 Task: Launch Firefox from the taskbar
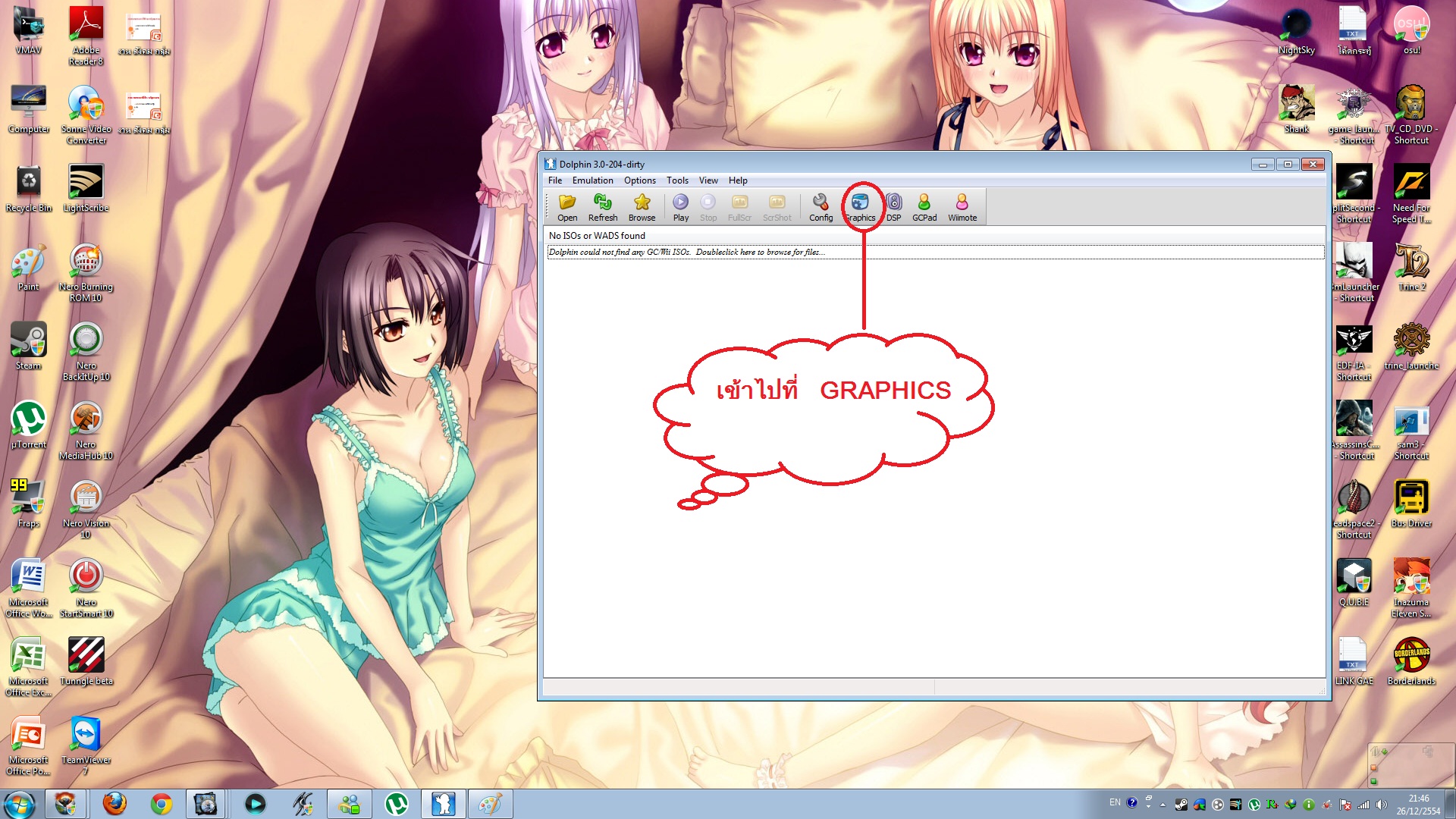[x=115, y=804]
